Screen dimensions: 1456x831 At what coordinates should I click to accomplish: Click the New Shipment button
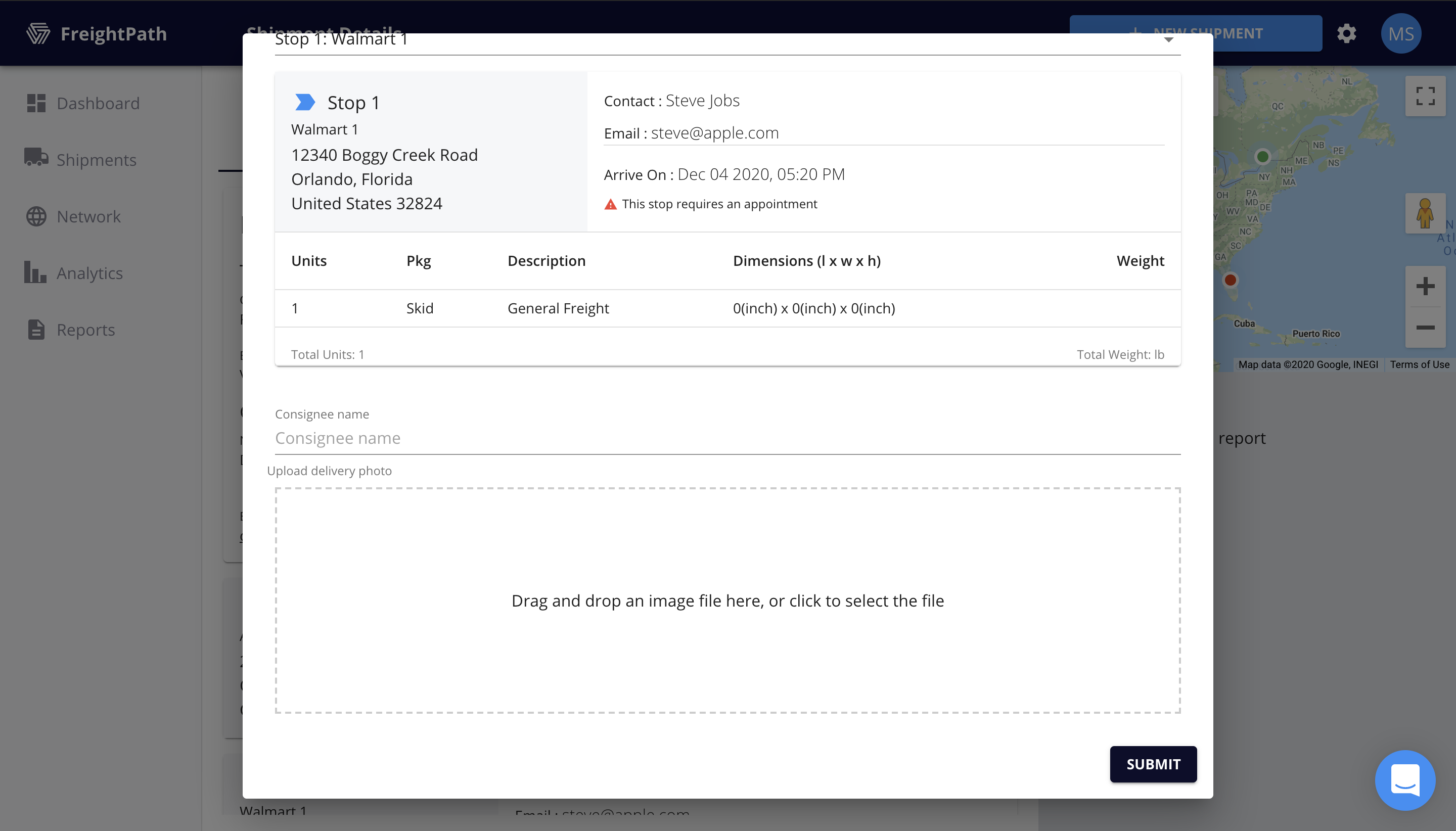click(1196, 34)
